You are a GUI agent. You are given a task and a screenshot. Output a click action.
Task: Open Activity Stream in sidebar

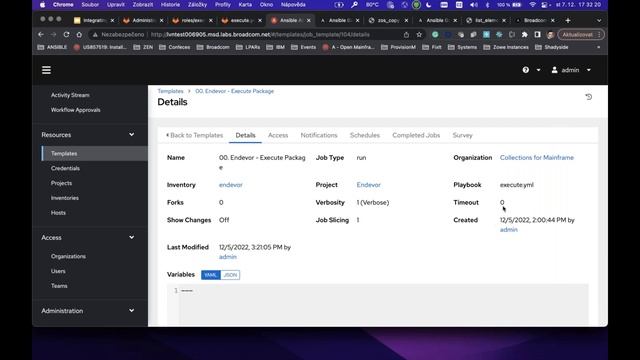[x=70, y=95]
